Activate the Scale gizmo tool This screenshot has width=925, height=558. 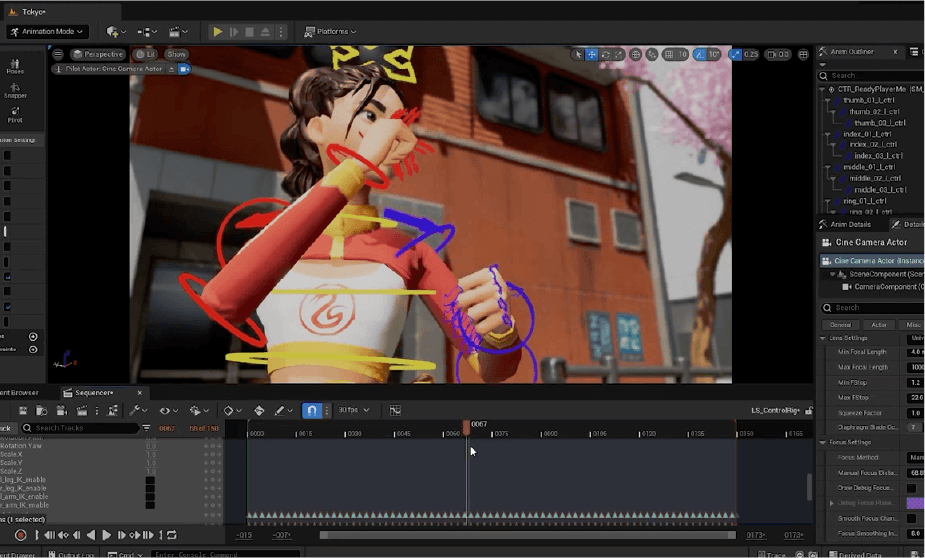618,54
